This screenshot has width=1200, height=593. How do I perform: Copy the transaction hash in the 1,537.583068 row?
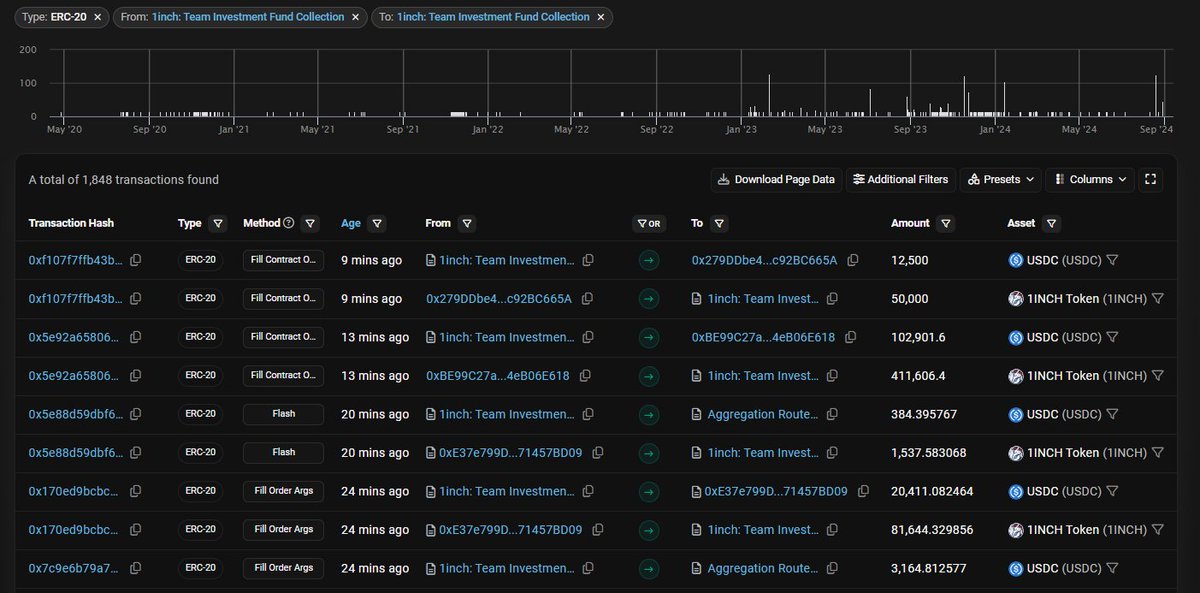pos(135,453)
